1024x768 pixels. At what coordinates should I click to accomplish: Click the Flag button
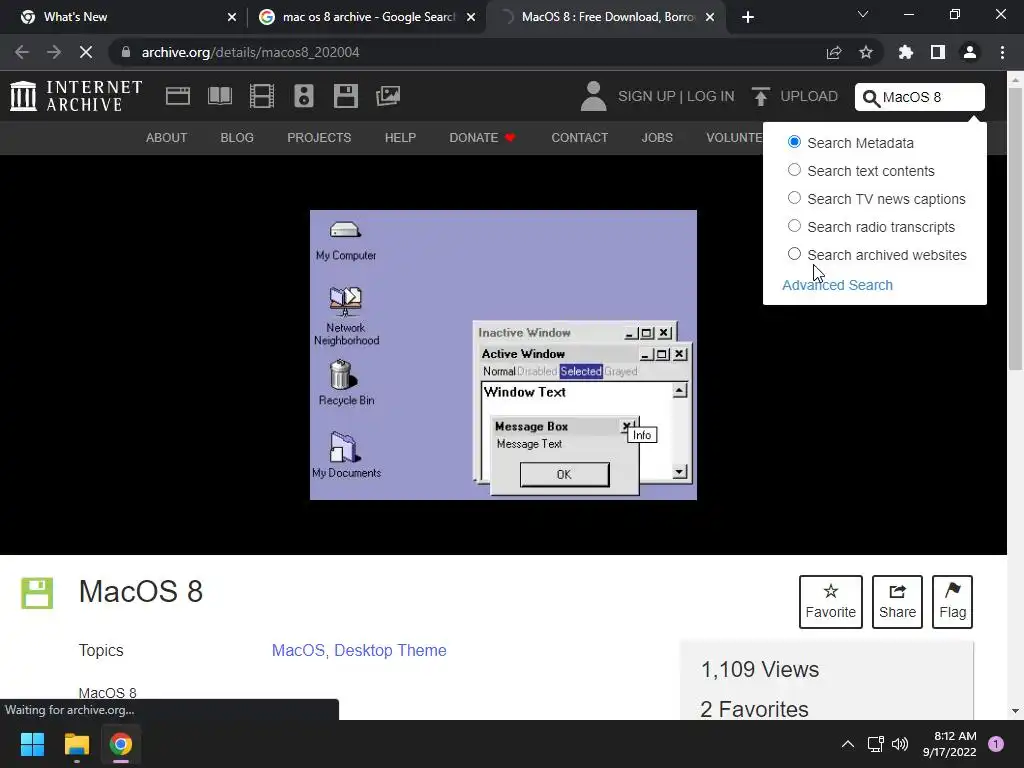click(x=953, y=602)
